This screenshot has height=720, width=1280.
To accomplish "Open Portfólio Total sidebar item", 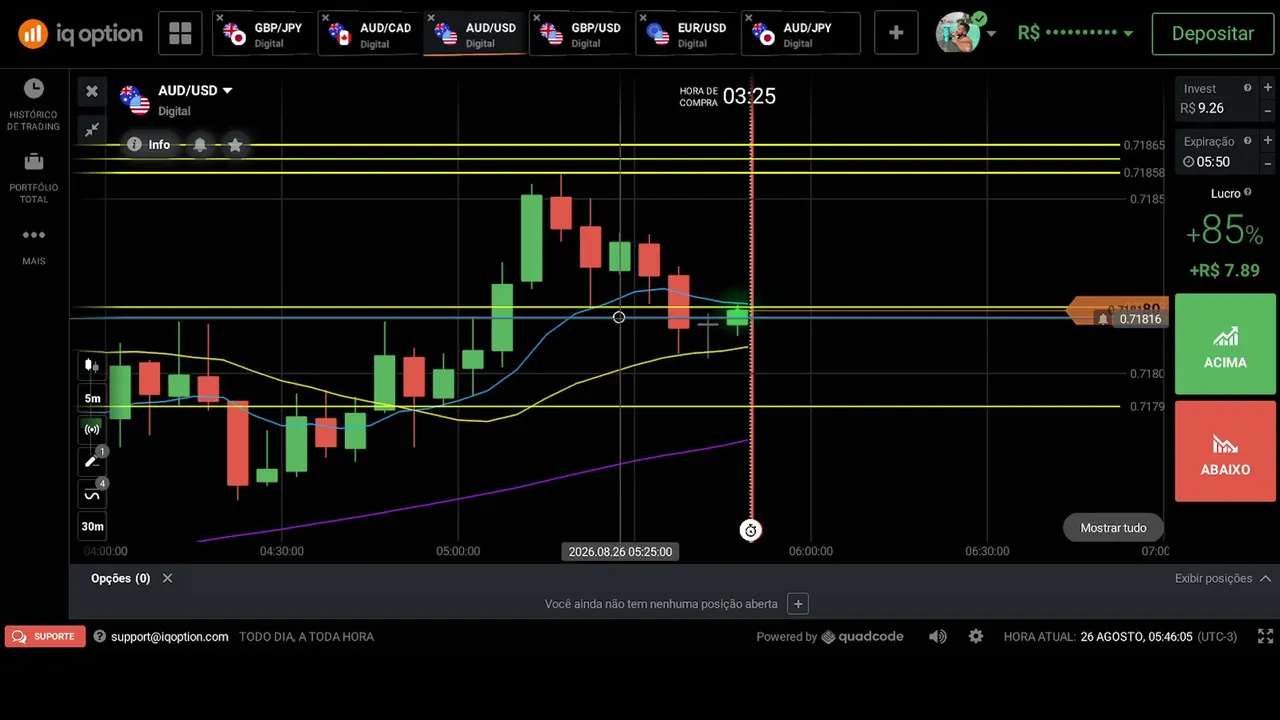I will 34,179.
